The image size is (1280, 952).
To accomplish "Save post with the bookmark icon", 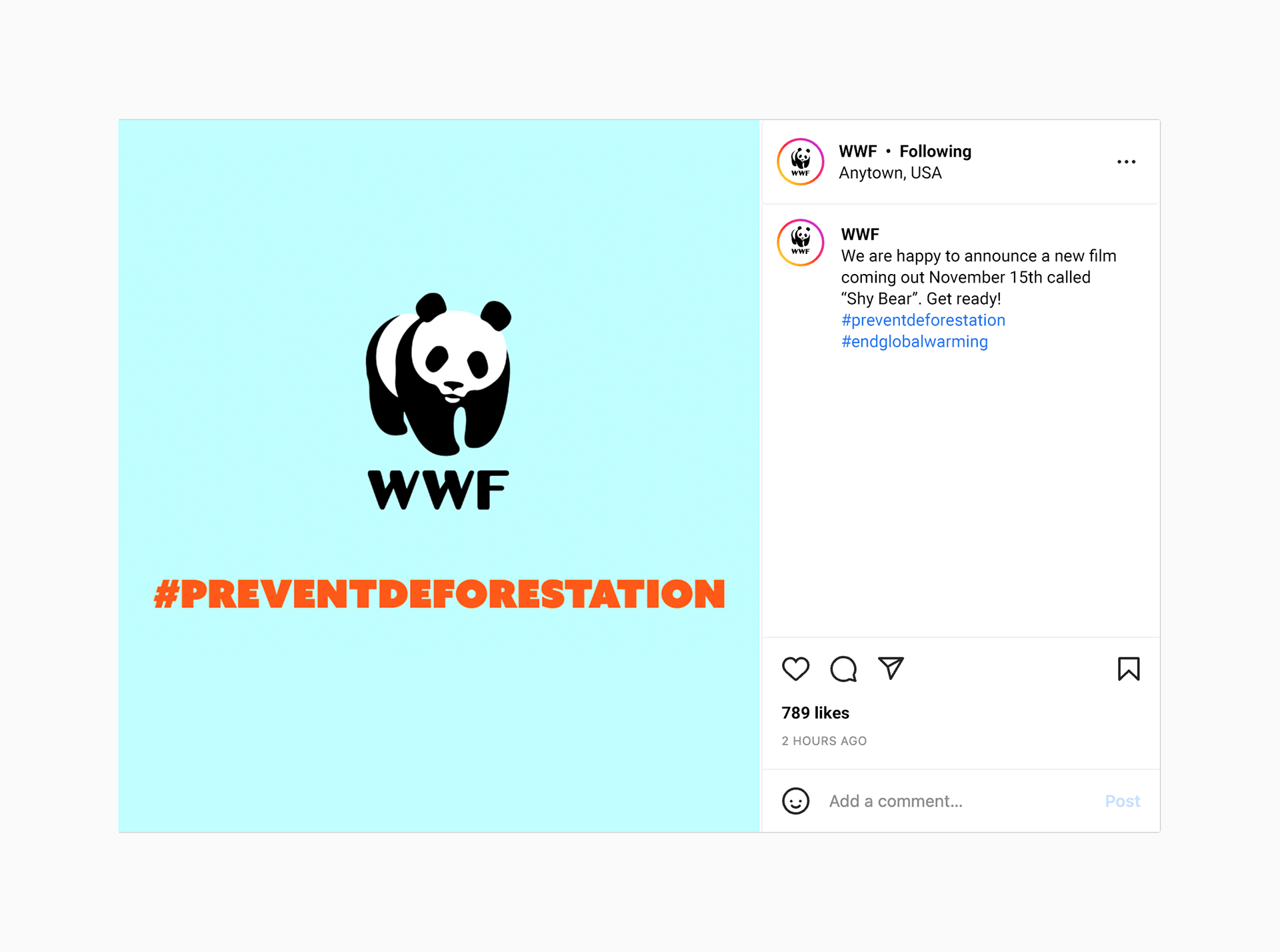I will click(x=1129, y=669).
